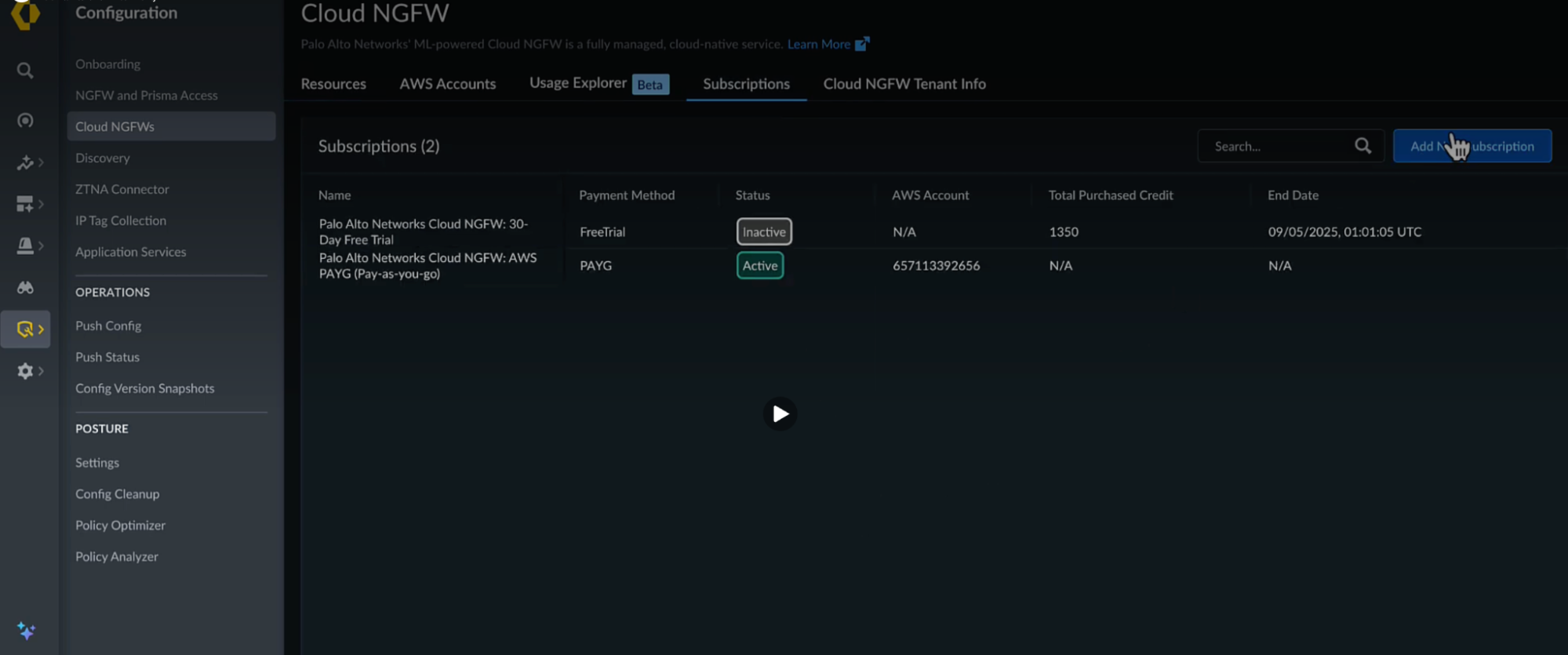
Task: Launch the AI sparkle assistant icon
Action: pyautogui.click(x=26, y=631)
